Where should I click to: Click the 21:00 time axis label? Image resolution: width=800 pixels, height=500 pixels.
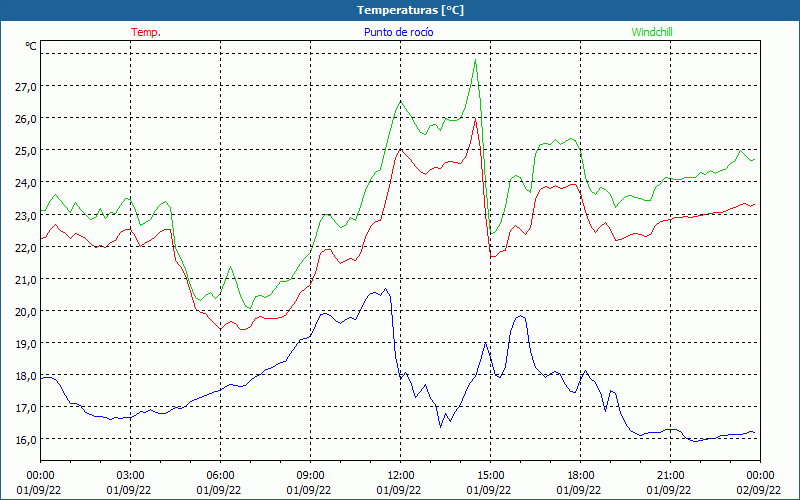pyautogui.click(x=670, y=476)
